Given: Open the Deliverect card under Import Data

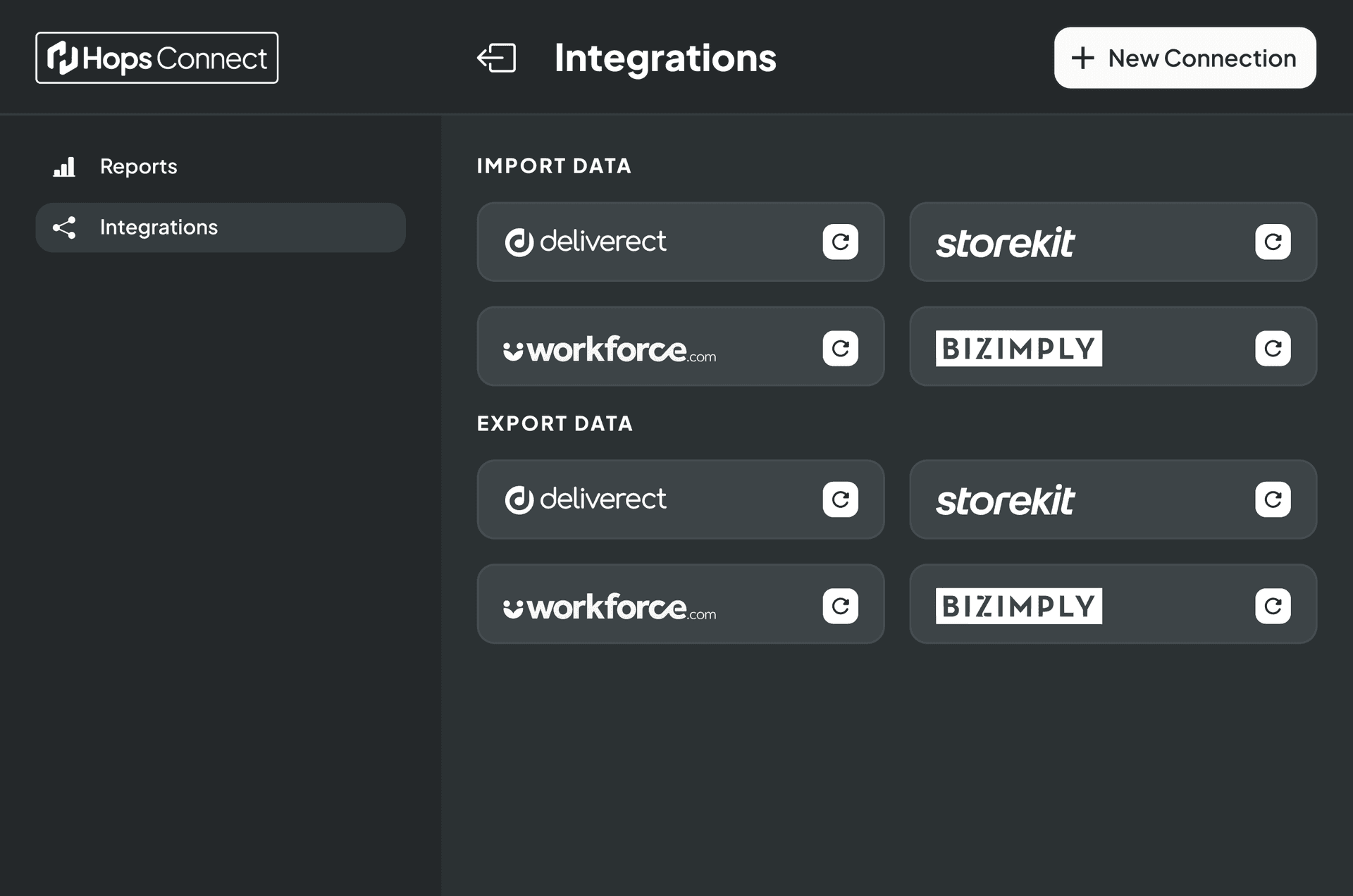Looking at the screenshot, I should tap(681, 242).
